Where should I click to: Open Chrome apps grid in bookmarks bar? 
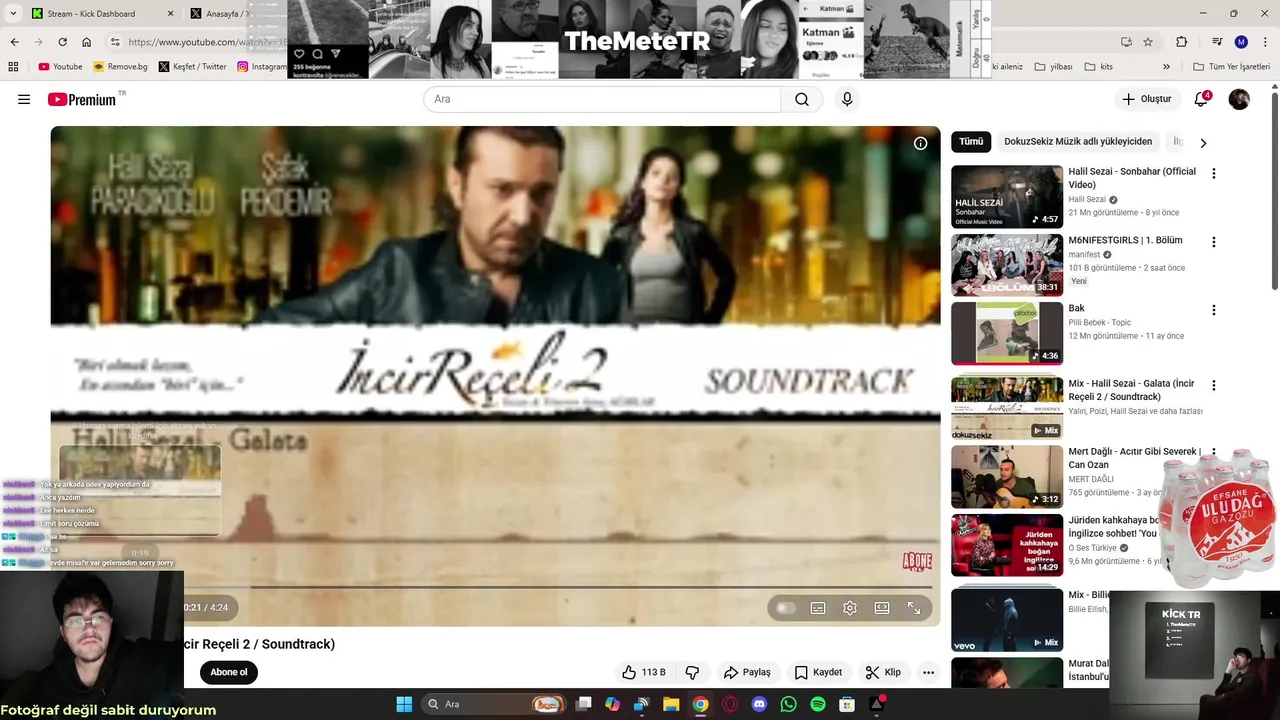pos(13,67)
